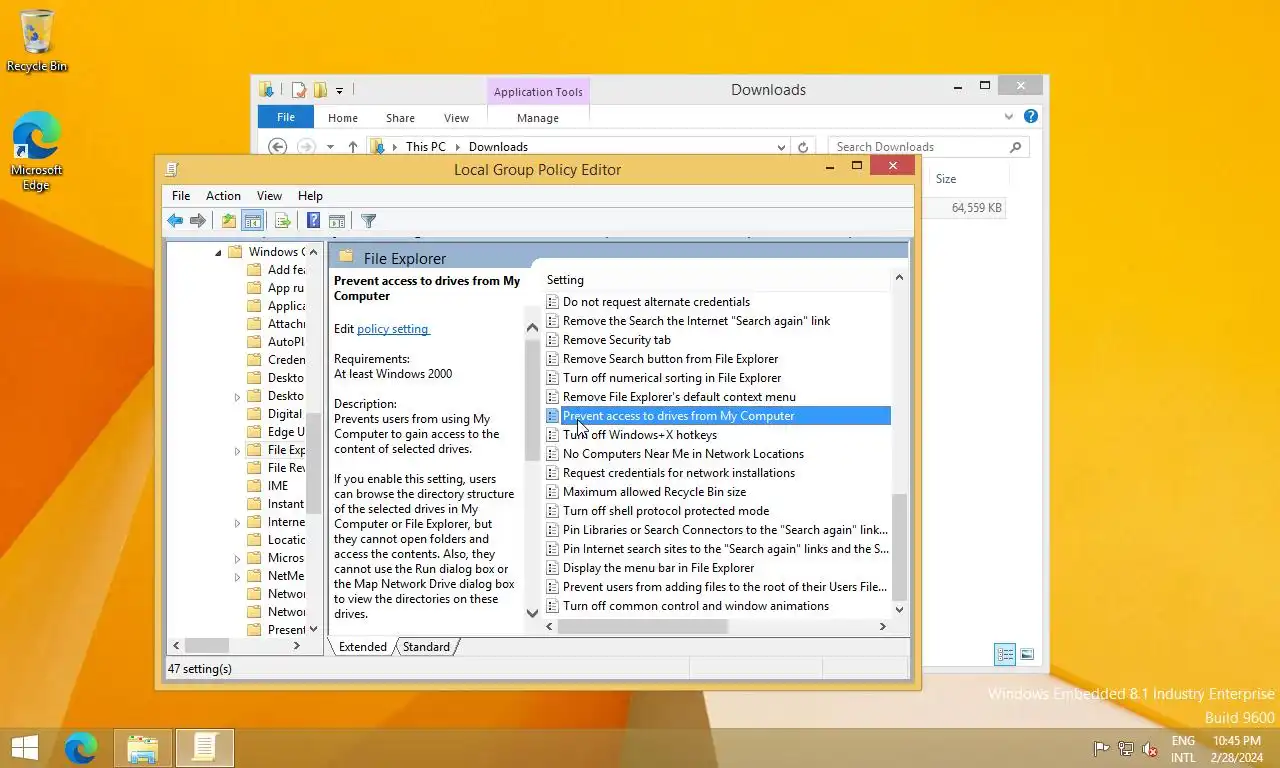This screenshot has width=1280, height=768.
Task: Click the Size column header in Downloads
Action: coord(968,179)
